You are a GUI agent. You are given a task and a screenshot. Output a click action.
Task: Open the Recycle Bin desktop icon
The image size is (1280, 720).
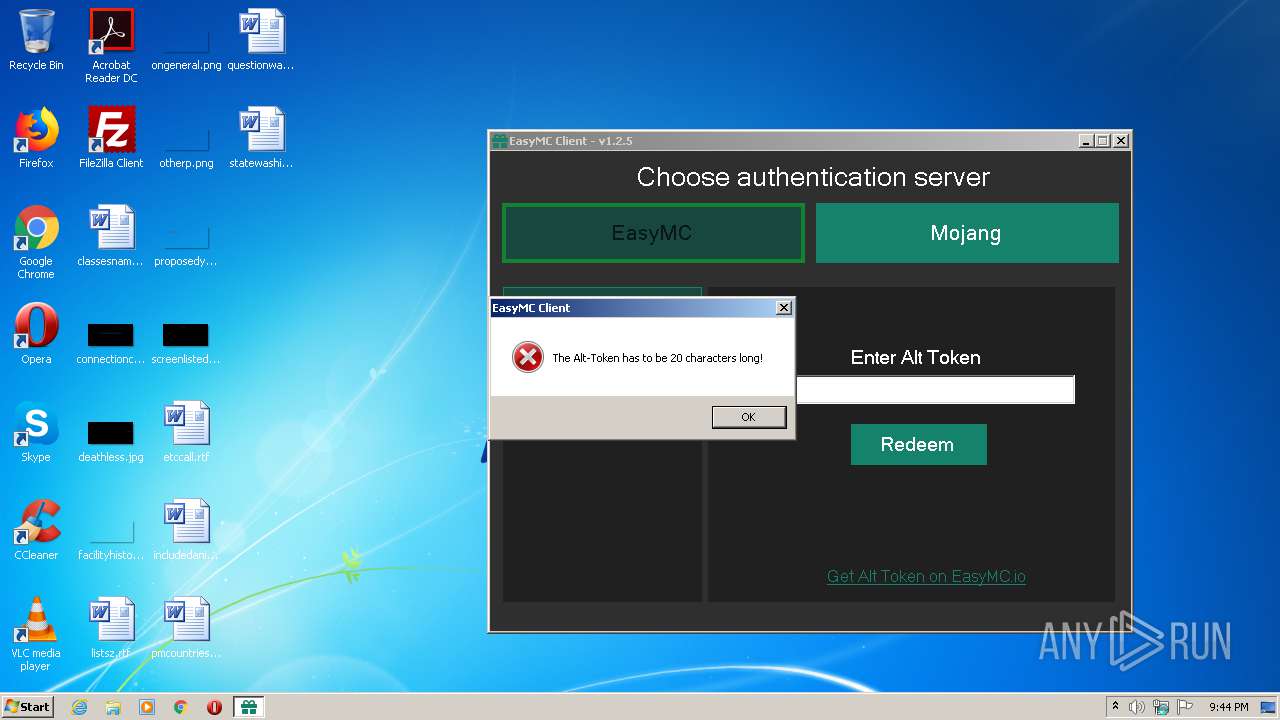tap(36, 40)
